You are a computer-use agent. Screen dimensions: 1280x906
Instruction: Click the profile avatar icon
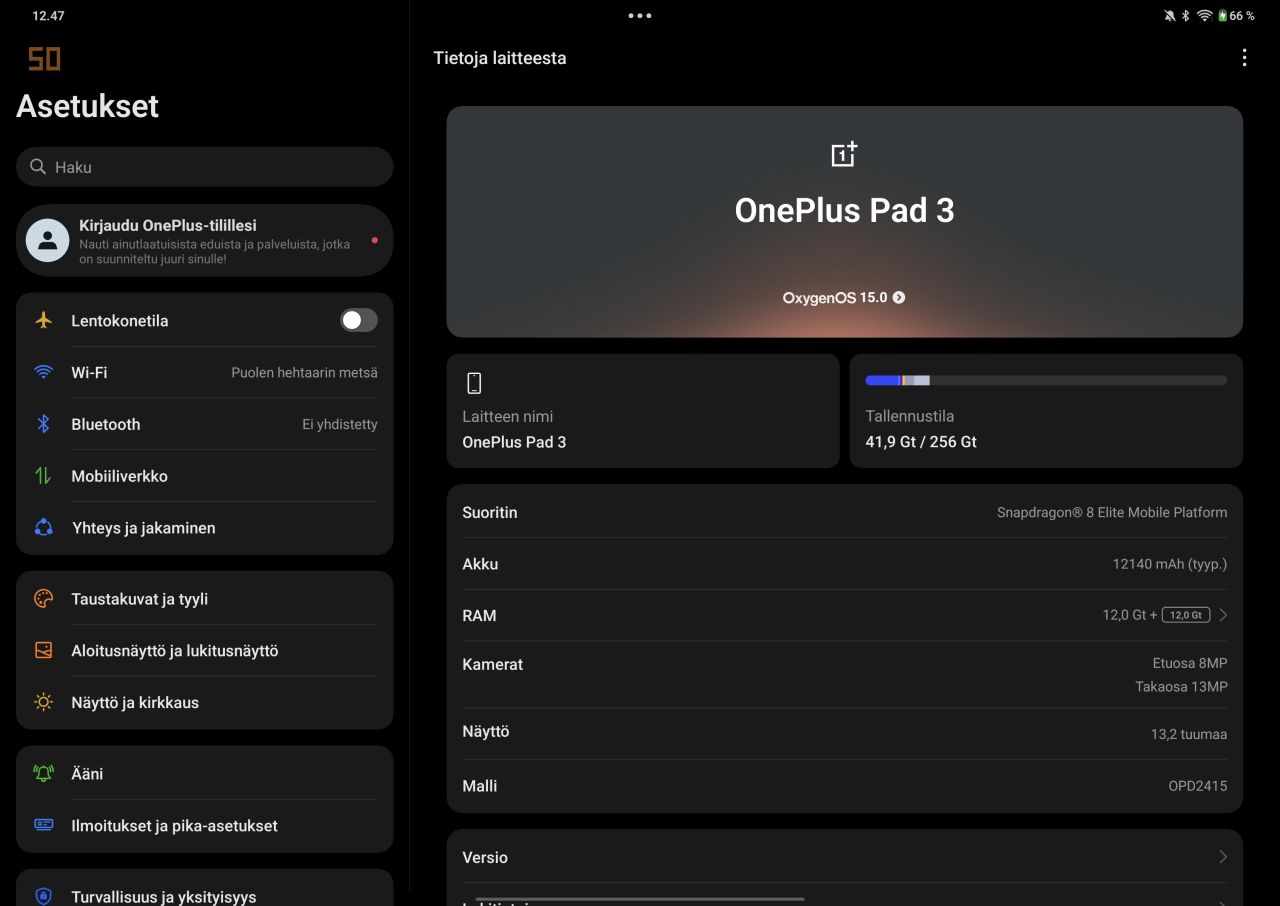pyautogui.click(x=47, y=240)
